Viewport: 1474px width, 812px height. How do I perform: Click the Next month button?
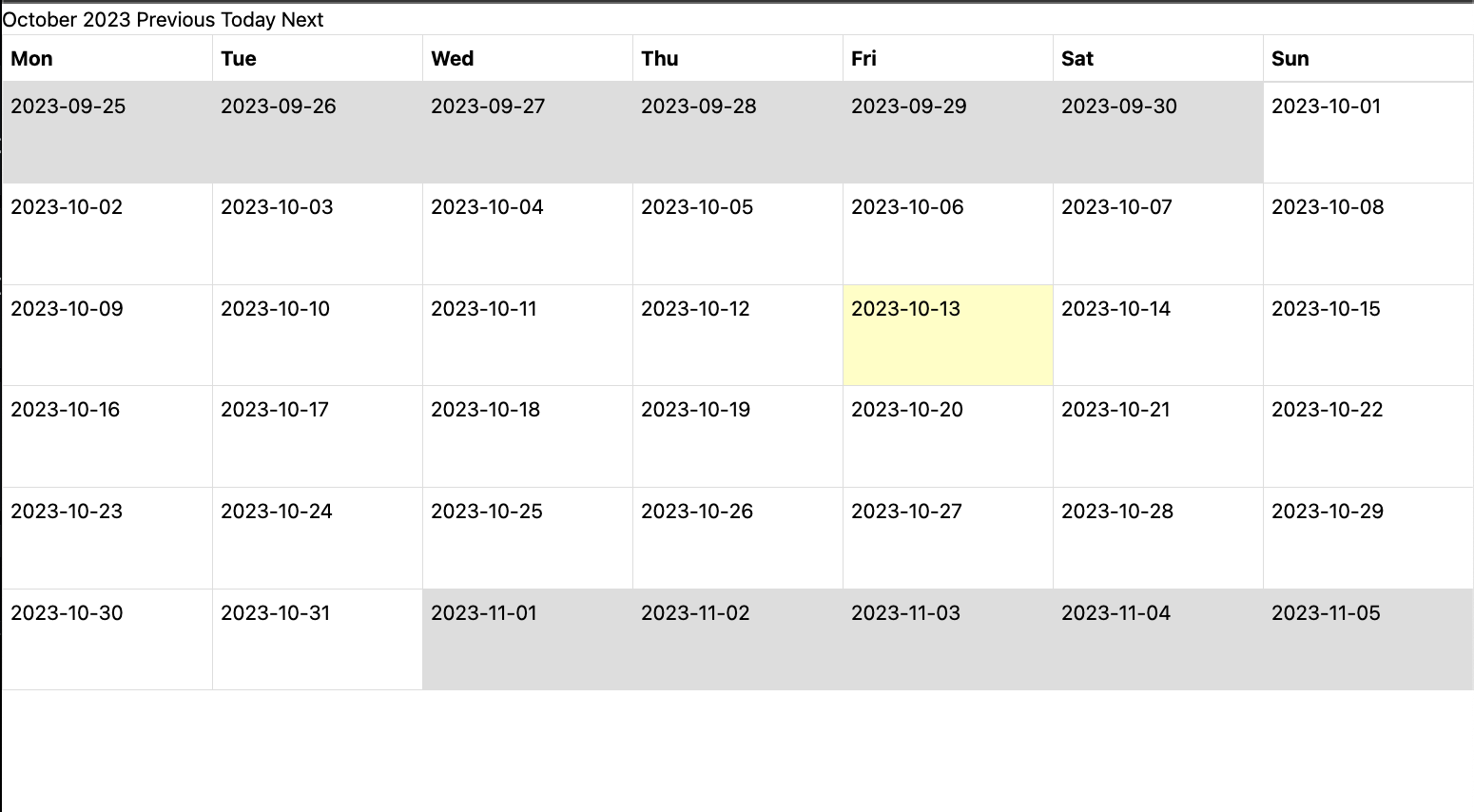pos(302,20)
